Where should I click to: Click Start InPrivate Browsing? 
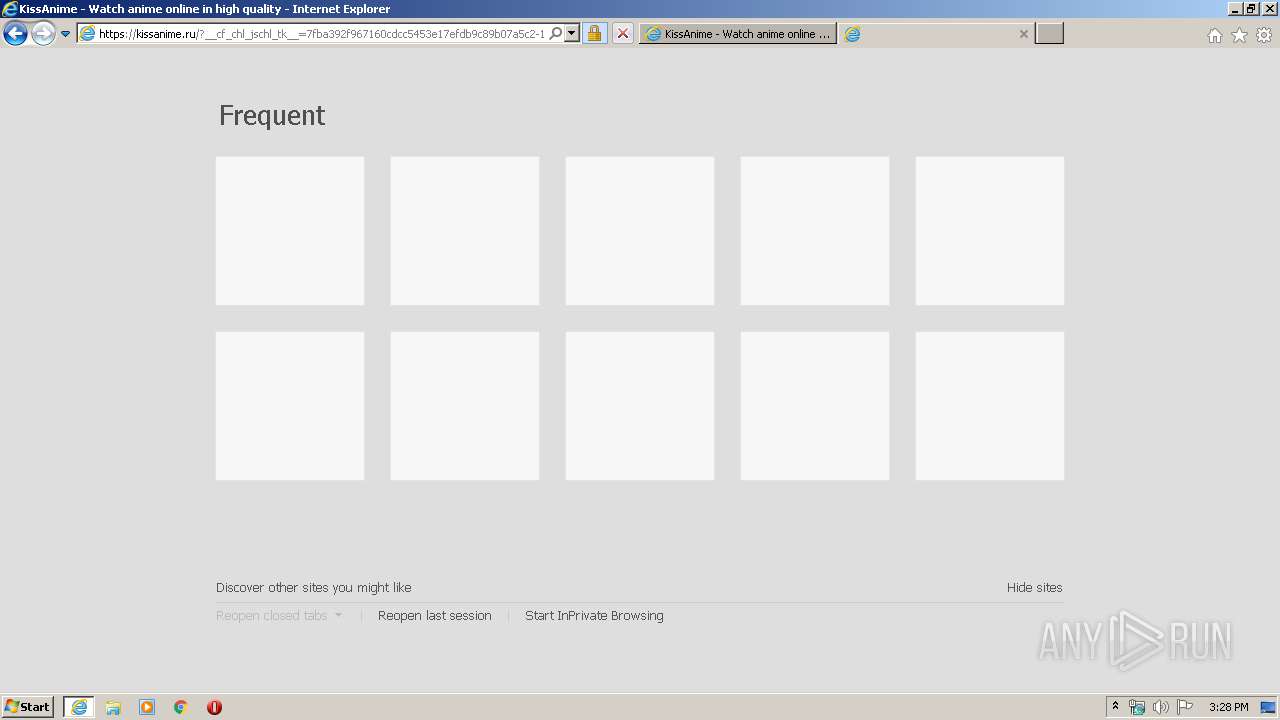point(594,616)
